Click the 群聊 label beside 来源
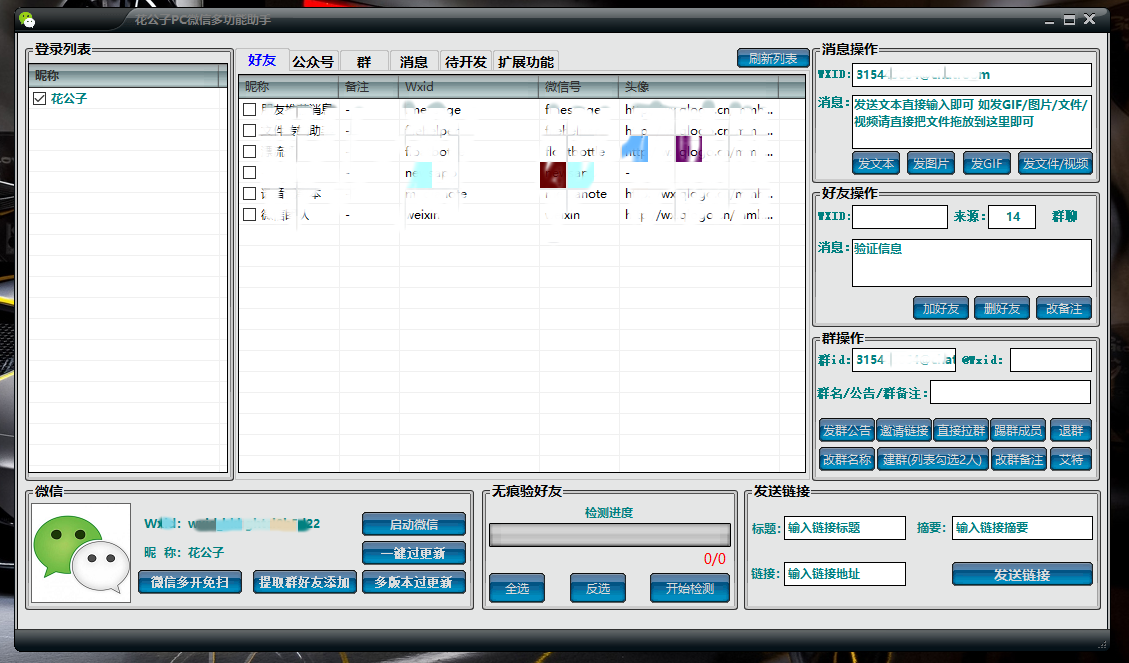 1064,216
